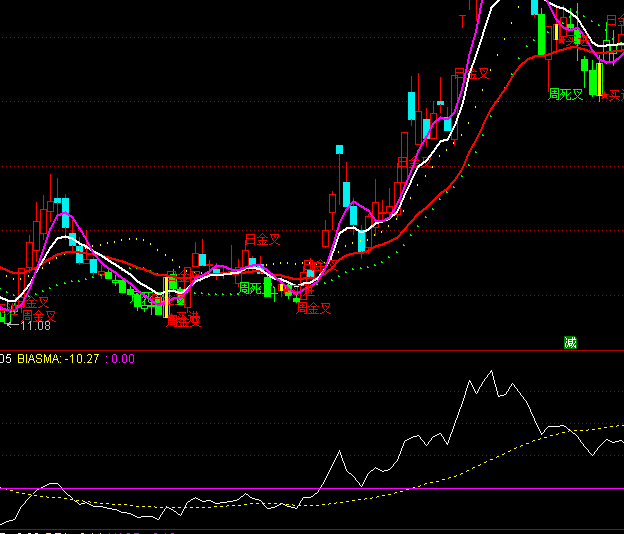Click the red T marker at the top
Image resolution: width=624 pixels, height=534 pixels.
tap(463, 20)
